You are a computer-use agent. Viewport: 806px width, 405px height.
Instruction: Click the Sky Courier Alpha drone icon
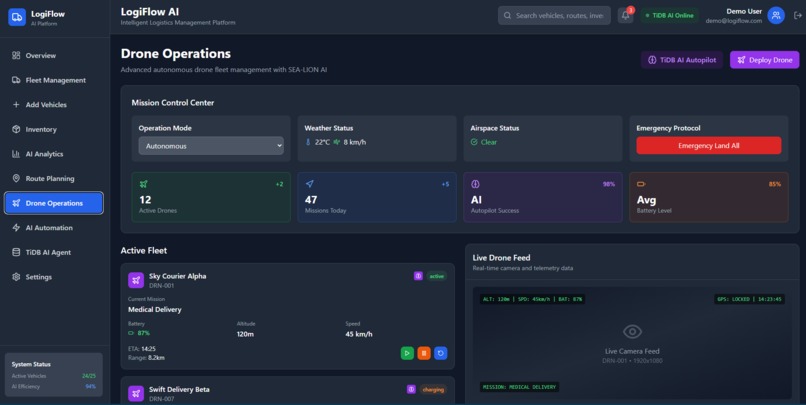(x=136, y=280)
